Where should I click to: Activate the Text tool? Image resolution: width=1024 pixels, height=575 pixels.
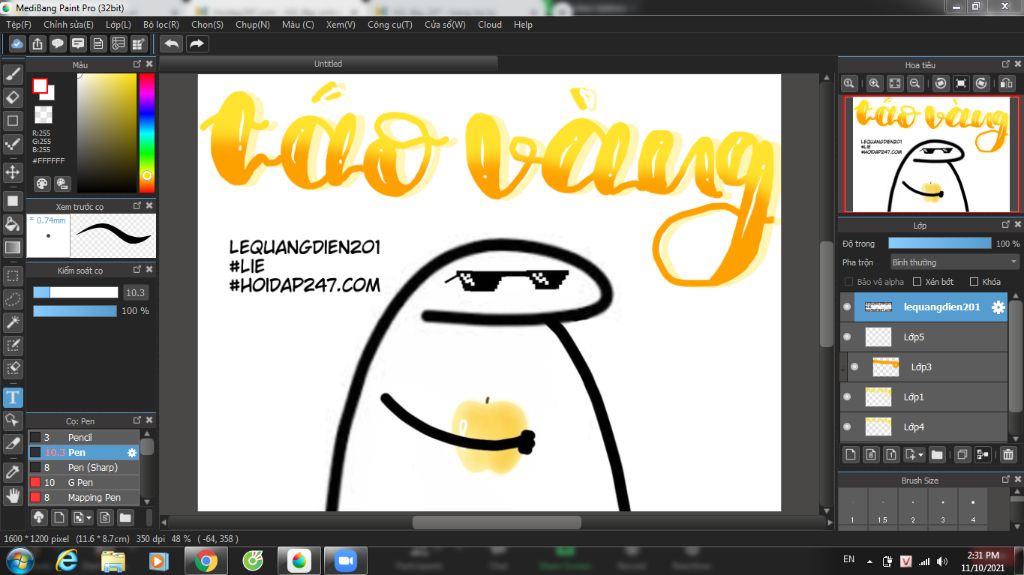[12, 397]
